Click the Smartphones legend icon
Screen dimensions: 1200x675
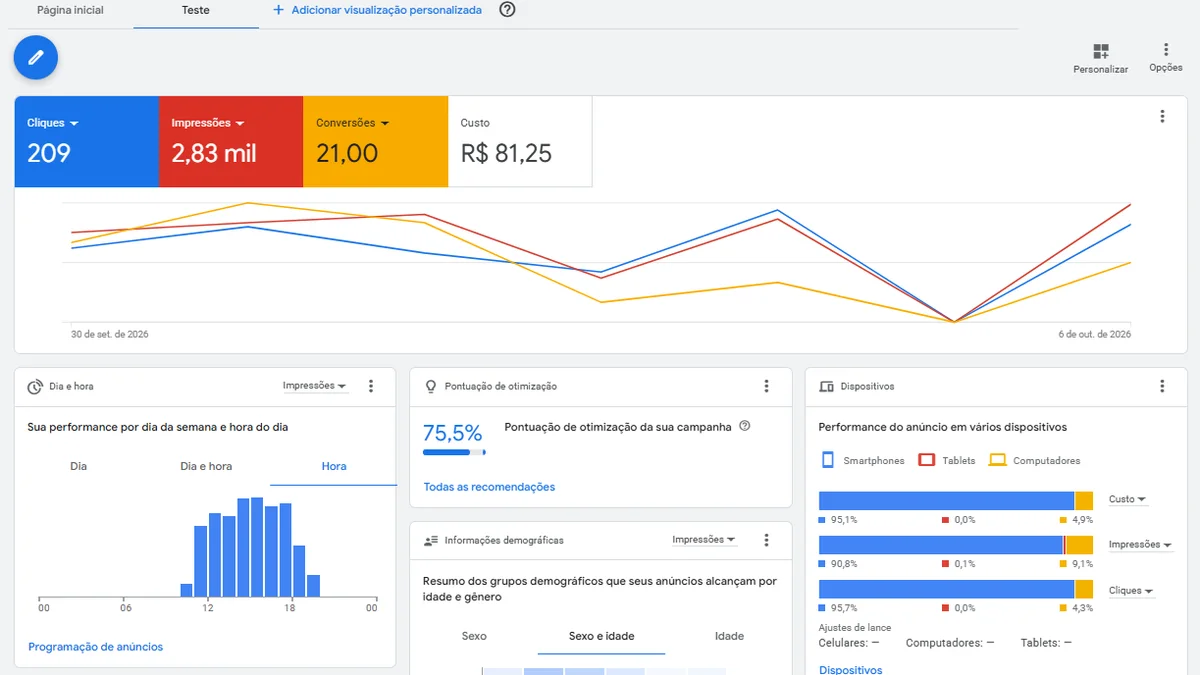pos(828,460)
